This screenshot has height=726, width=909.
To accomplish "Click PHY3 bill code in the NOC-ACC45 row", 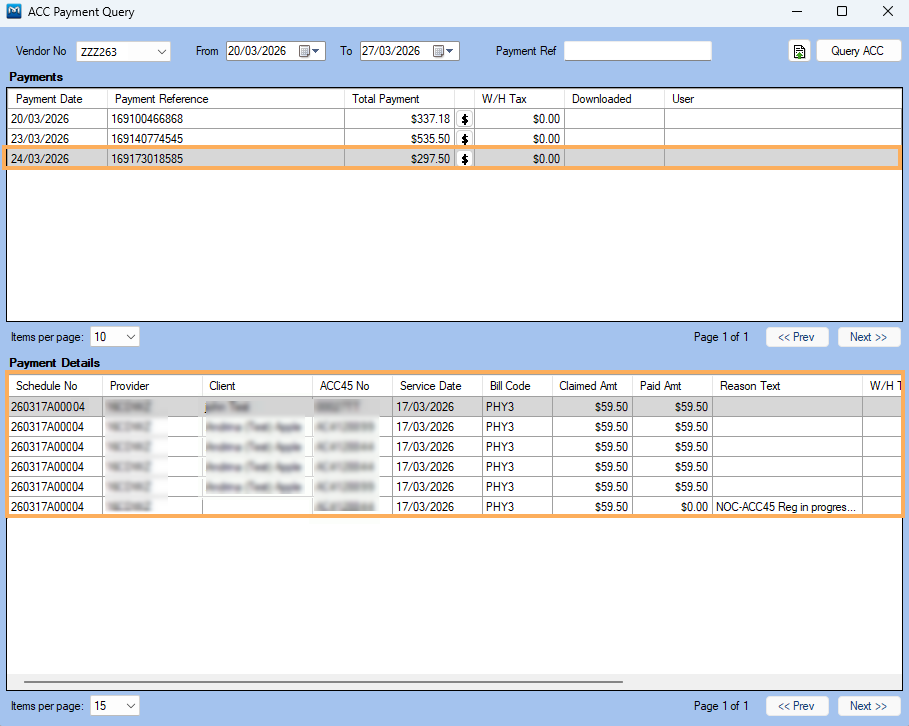I will [500, 507].
